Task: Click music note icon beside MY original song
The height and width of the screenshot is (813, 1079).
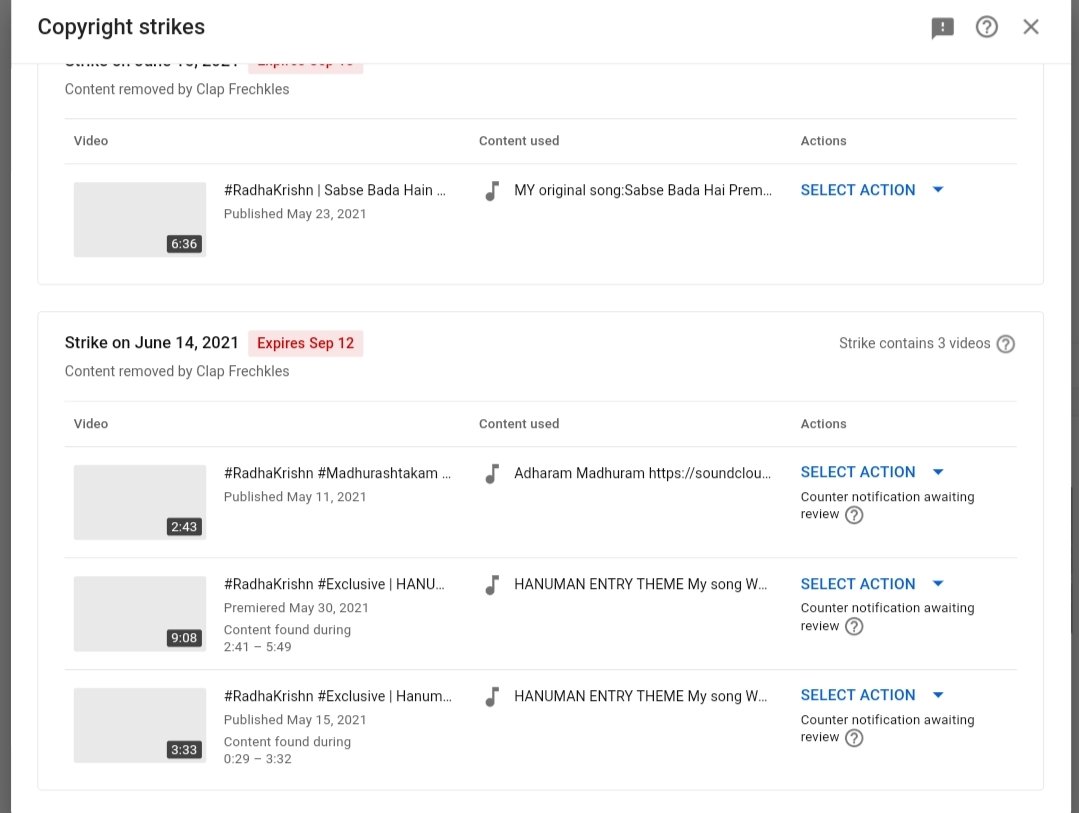Action: coord(492,191)
